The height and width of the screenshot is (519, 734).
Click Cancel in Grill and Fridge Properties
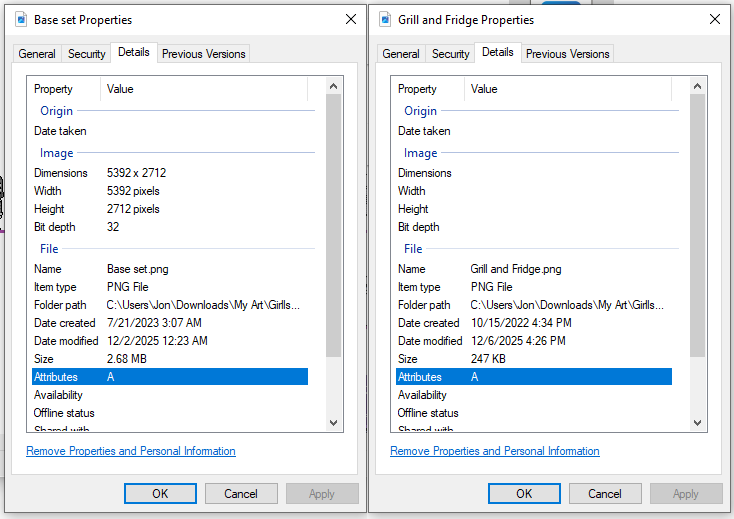click(605, 494)
